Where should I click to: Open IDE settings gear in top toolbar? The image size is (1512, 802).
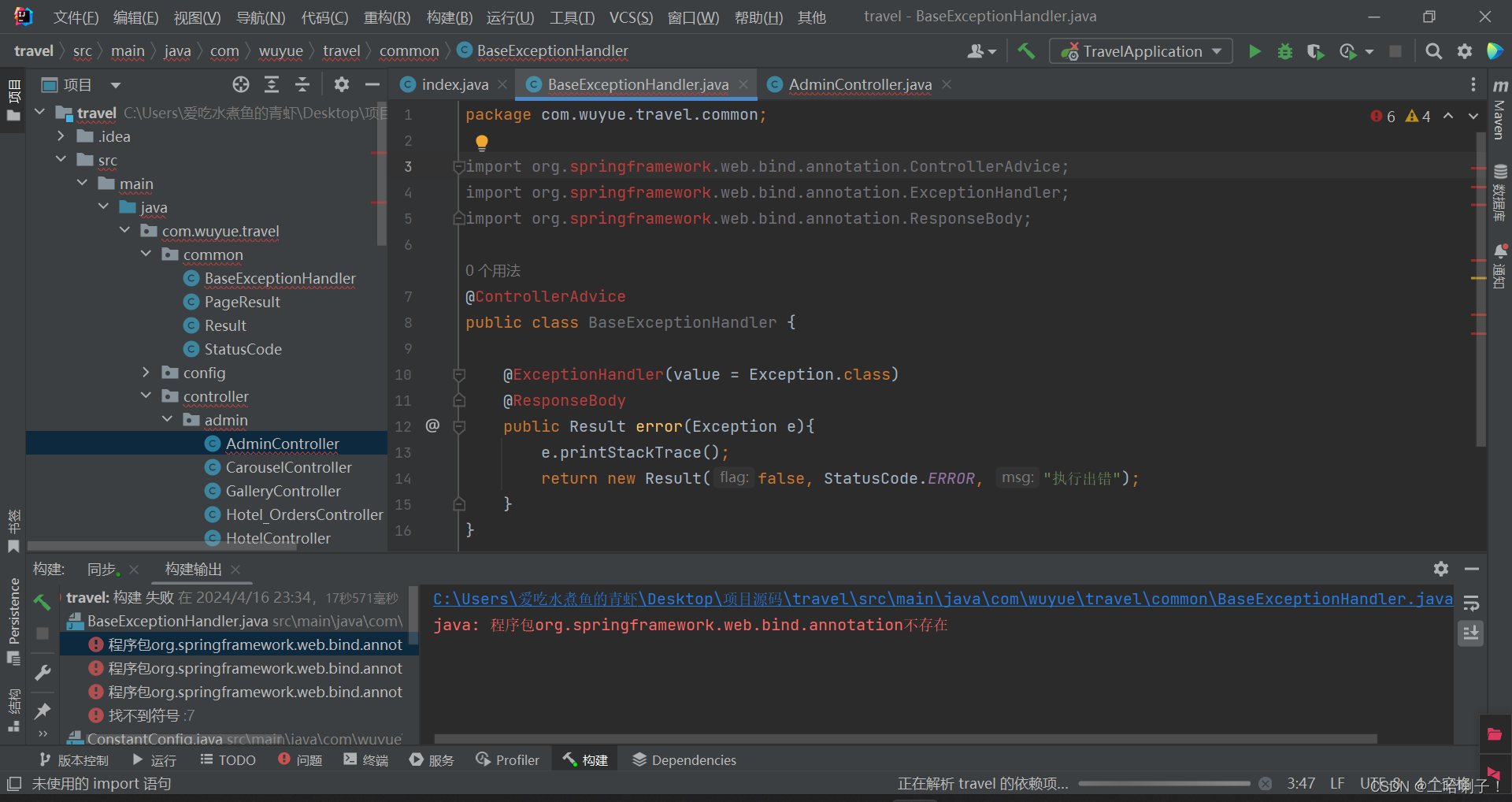tap(1465, 51)
